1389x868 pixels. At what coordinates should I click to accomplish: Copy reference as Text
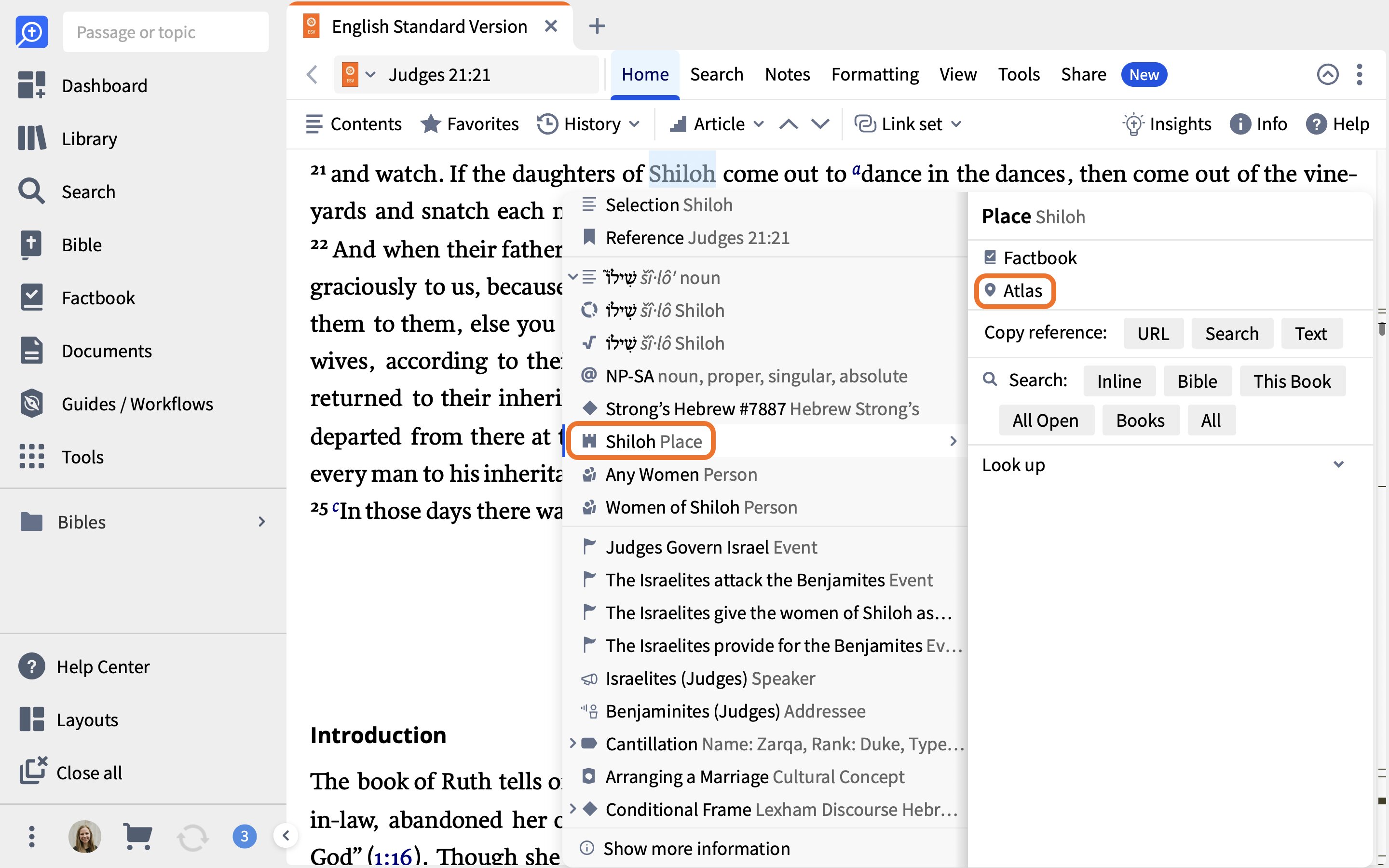point(1311,334)
